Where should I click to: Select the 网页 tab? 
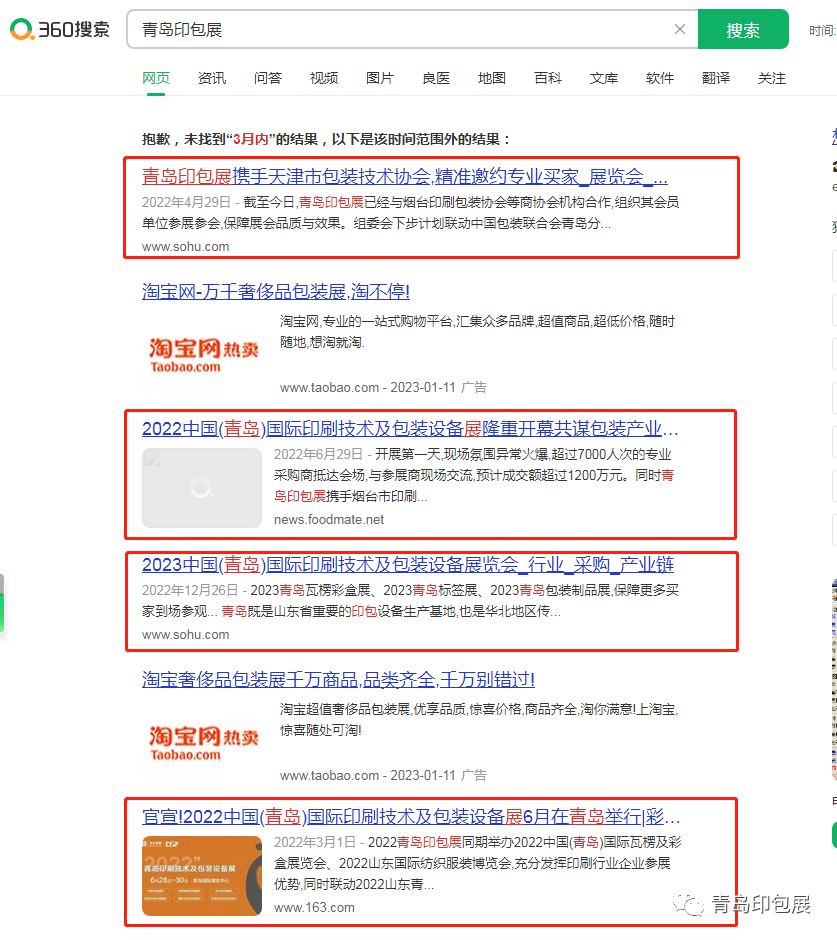(156, 78)
